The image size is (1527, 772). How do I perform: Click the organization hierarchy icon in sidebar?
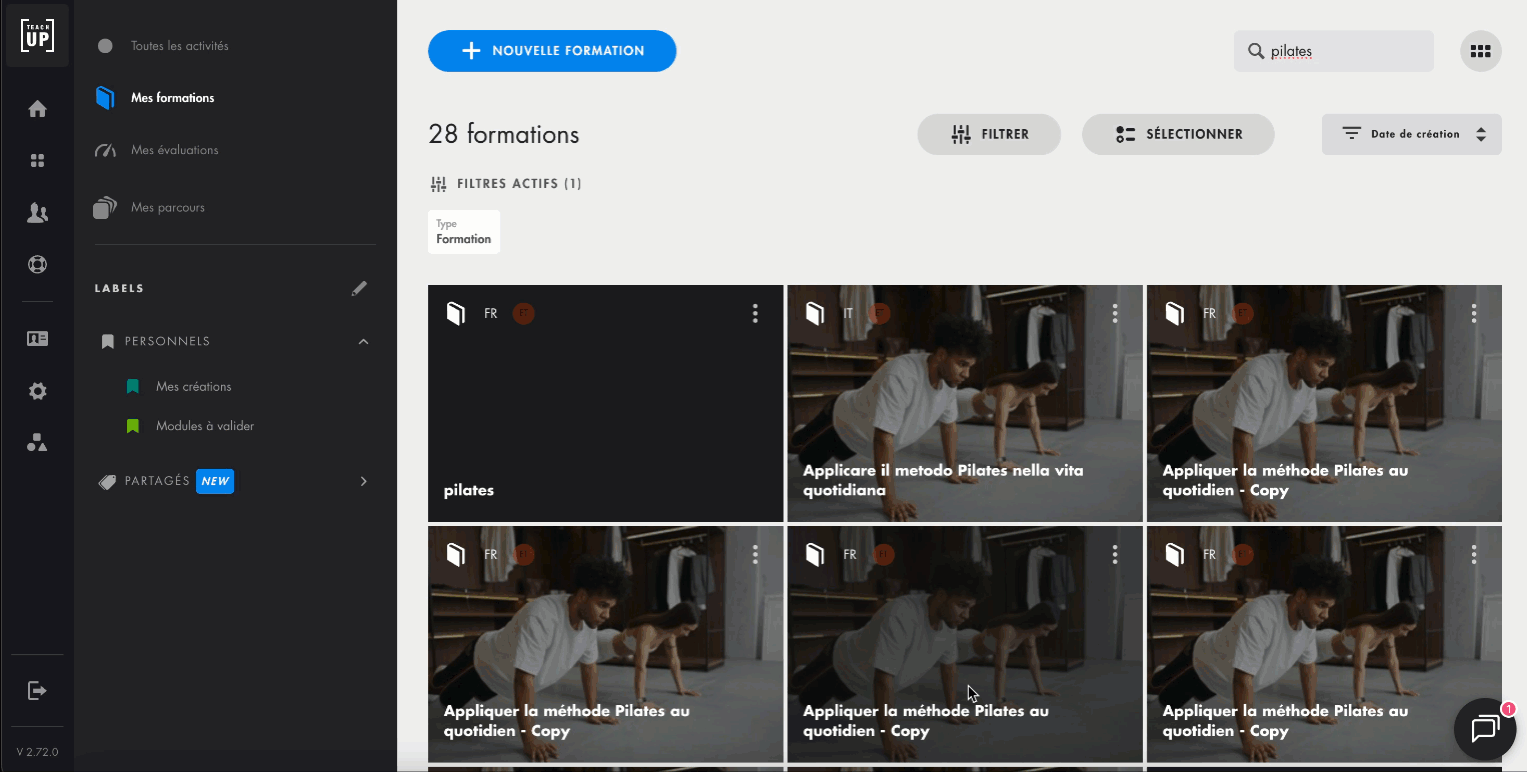[37, 442]
